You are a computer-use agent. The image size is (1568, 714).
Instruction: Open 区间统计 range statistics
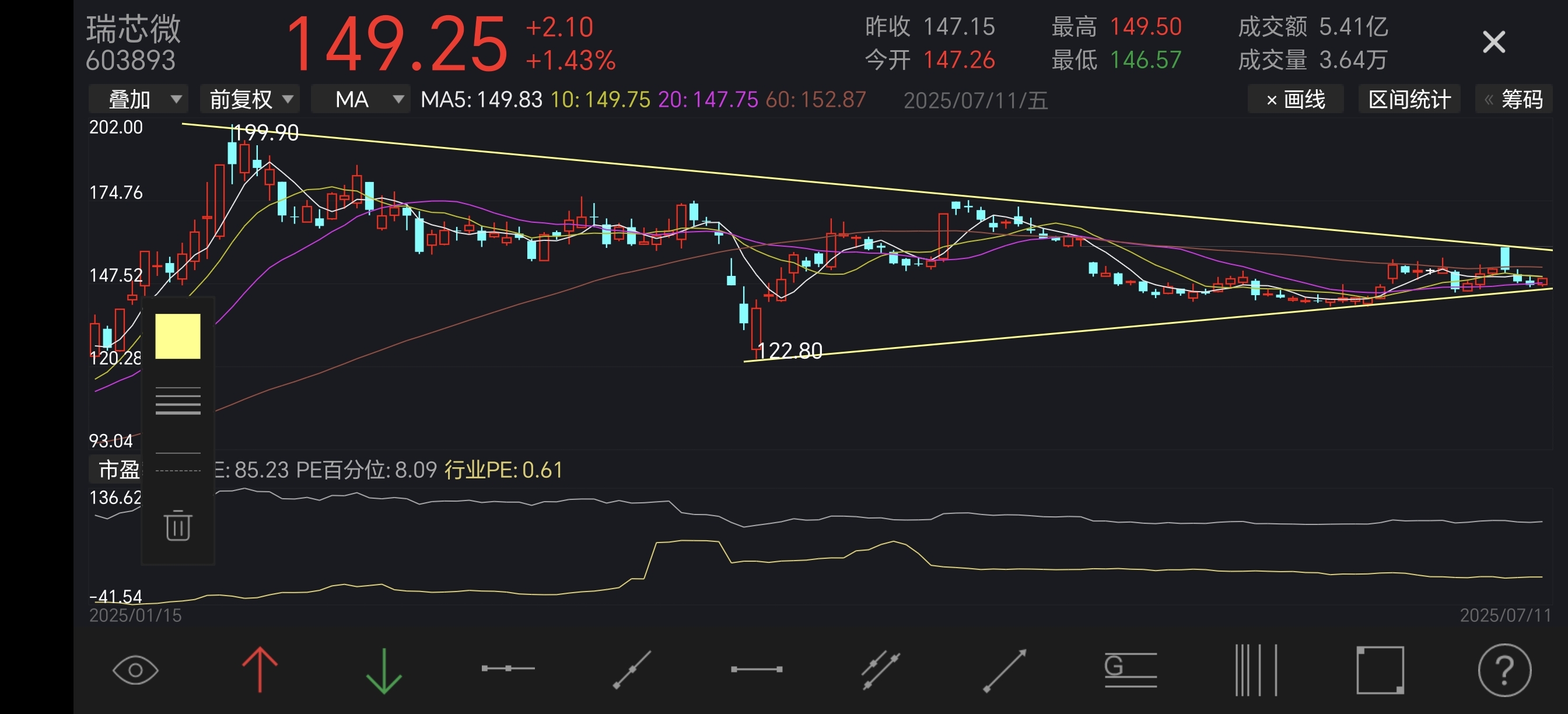click(1409, 99)
